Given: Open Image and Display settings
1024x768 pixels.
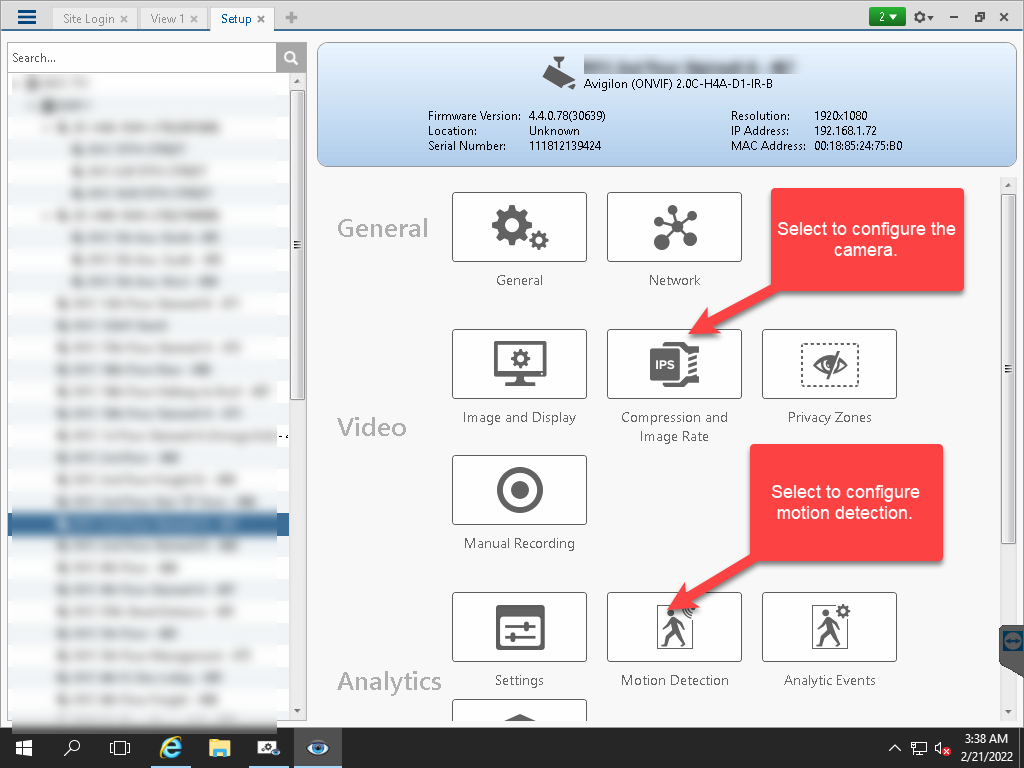Looking at the screenshot, I should pyautogui.click(x=519, y=364).
